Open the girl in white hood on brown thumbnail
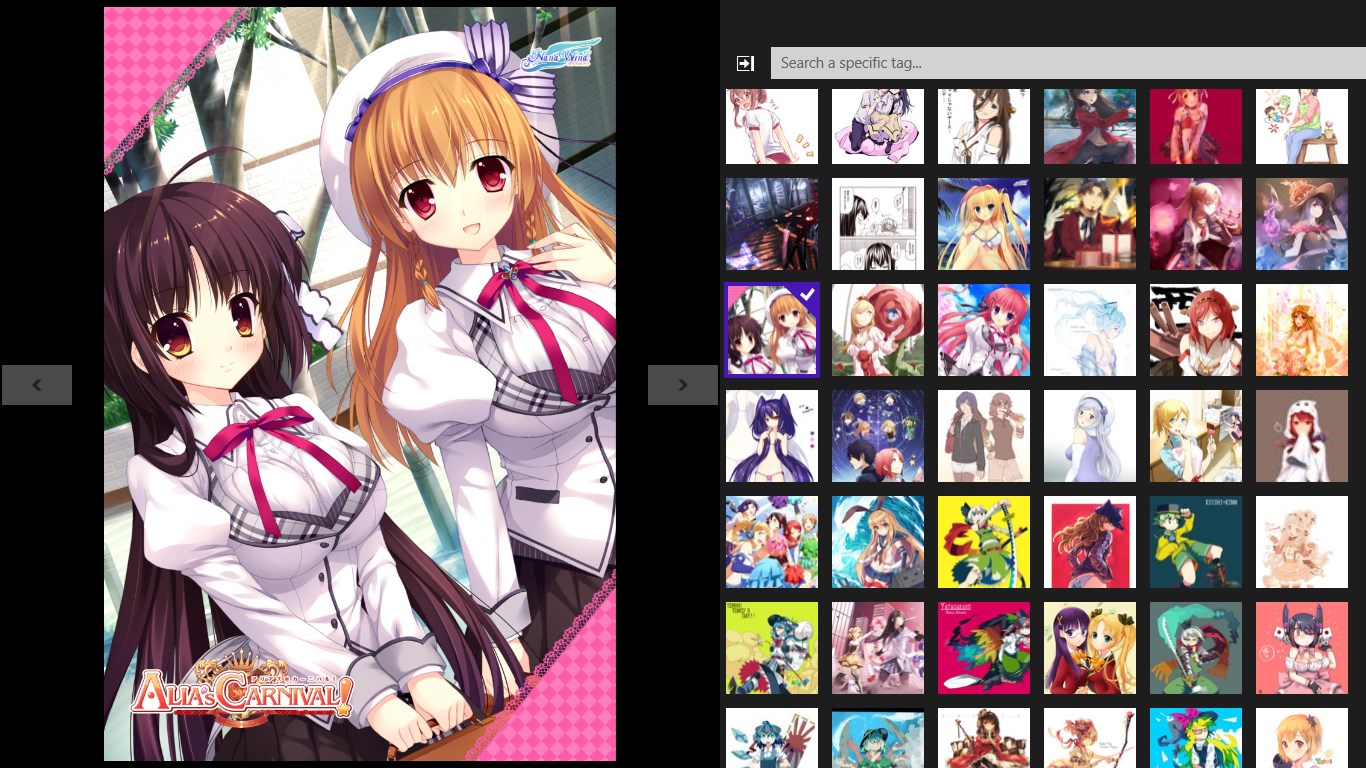Viewport: 1366px width, 768px height. coord(1301,436)
